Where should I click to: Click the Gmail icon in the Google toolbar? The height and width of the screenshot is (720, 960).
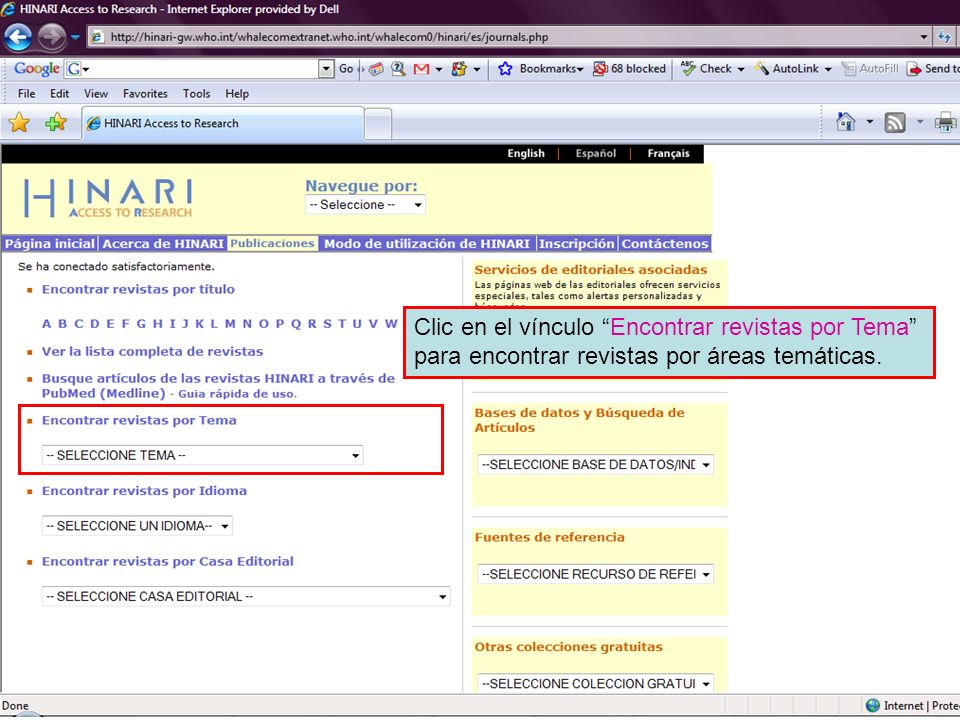[x=421, y=69]
